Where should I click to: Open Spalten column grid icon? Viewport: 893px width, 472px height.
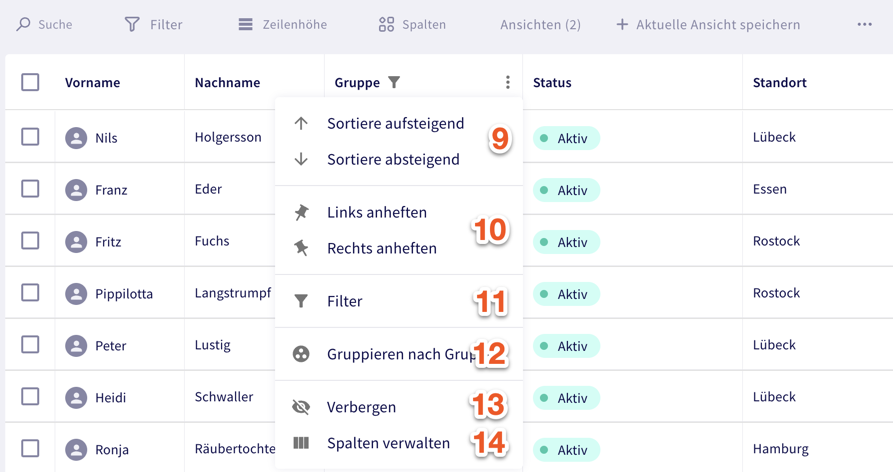coord(386,24)
